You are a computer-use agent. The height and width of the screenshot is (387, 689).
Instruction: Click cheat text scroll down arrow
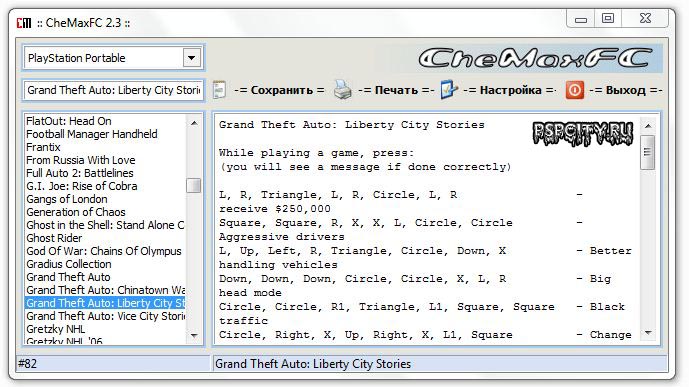point(648,333)
